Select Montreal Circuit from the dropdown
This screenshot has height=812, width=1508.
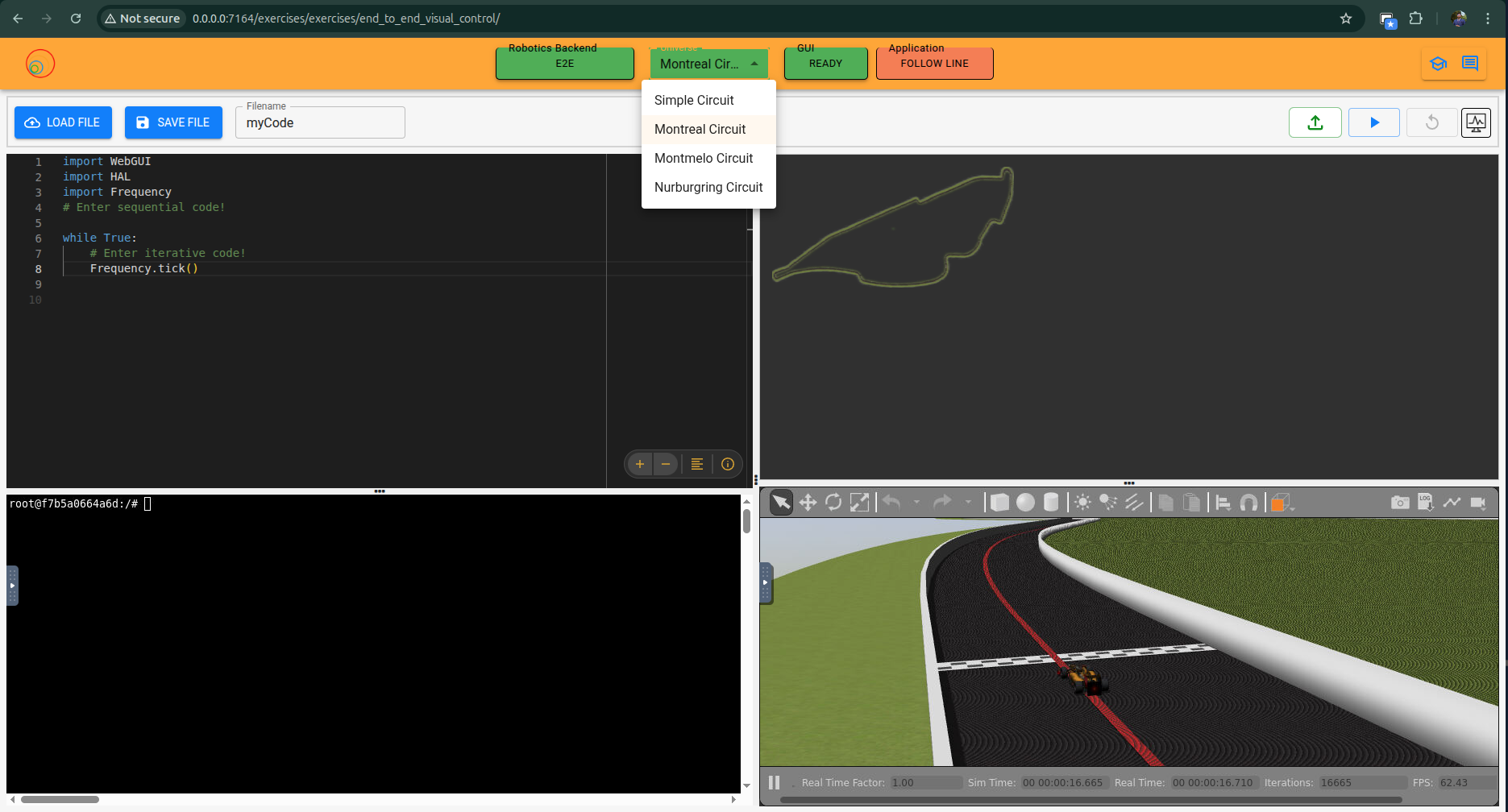click(708, 129)
